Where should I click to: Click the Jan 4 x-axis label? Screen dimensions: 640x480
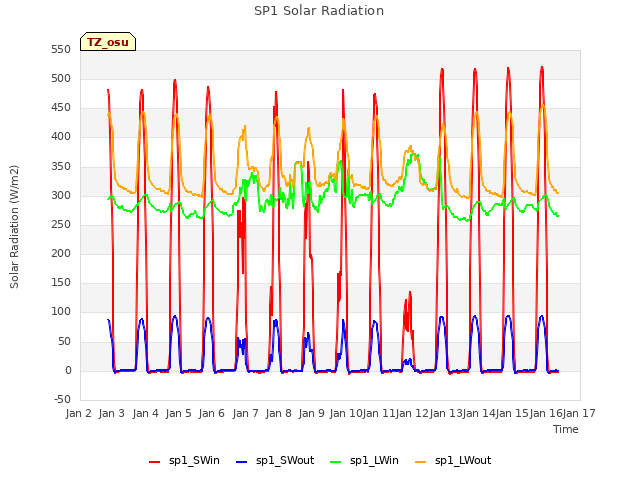[146, 413]
